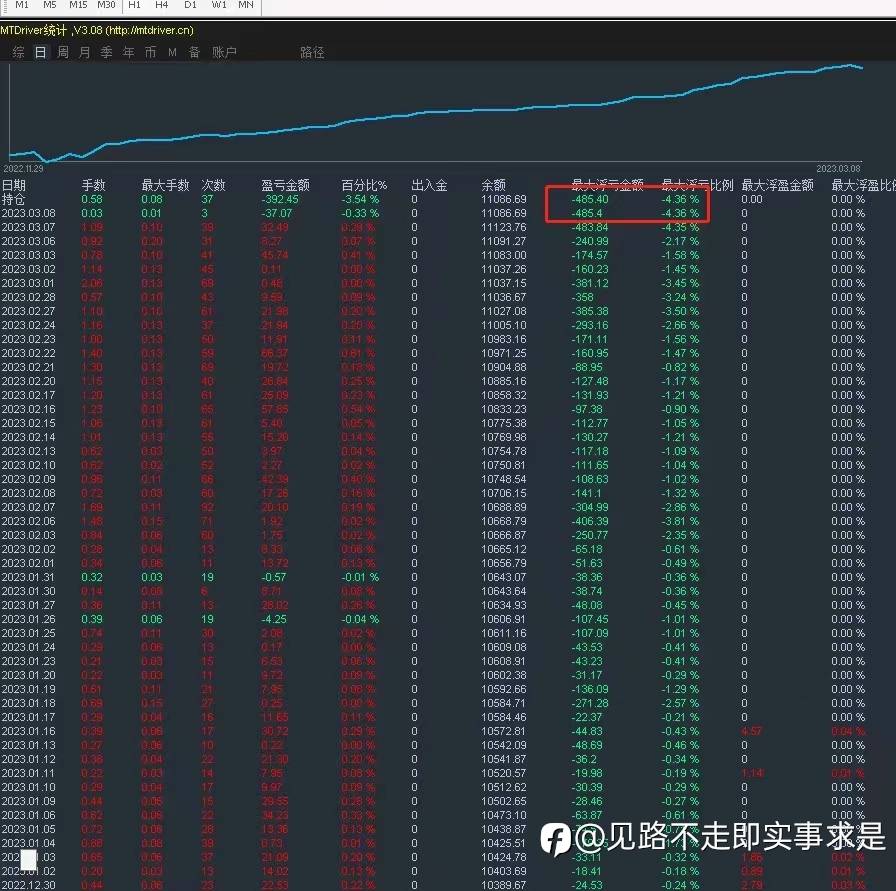Choose the H1 timeframe
896x891 pixels.
pyautogui.click(x=134, y=5)
